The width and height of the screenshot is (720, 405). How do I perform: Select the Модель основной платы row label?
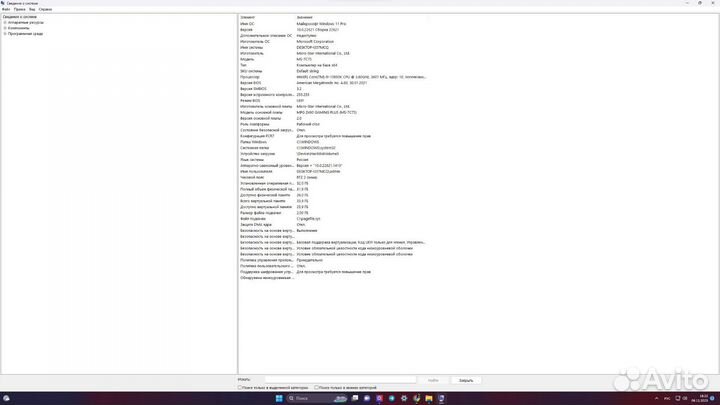(x=261, y=112)
